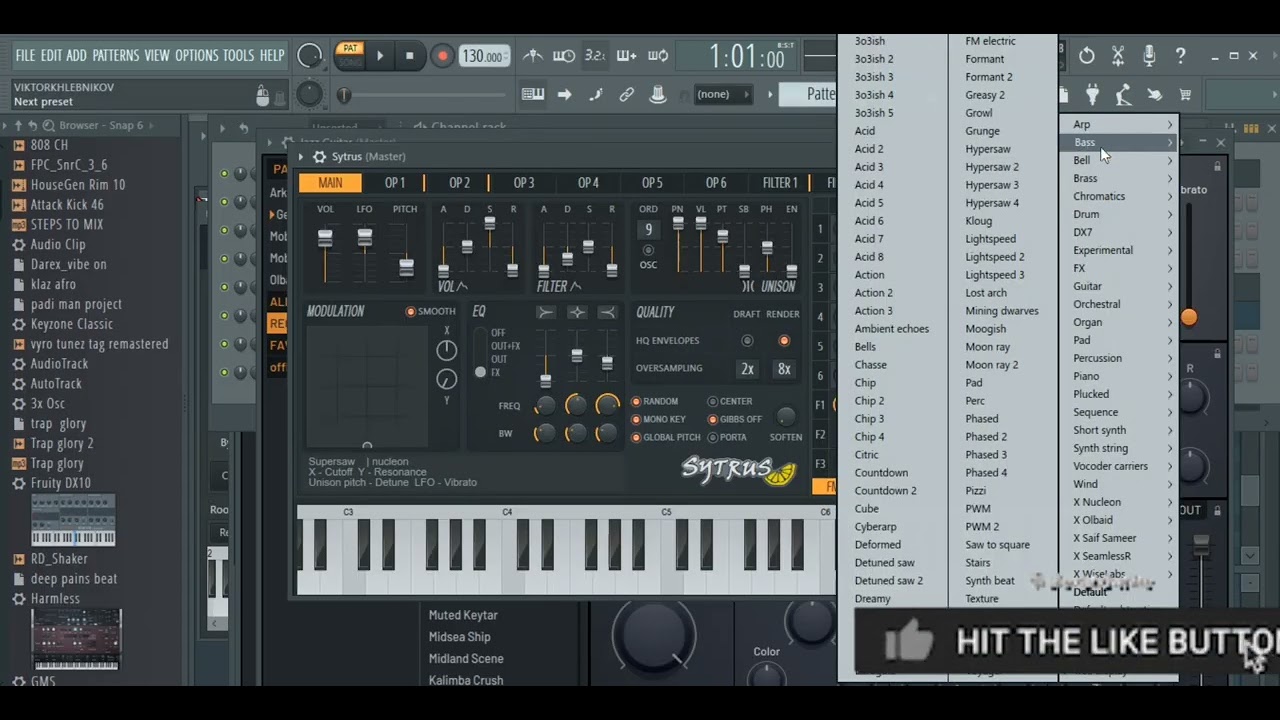The height and width of the screenshot is (720, 1280).
Task: Click the tempo field showing 130.000
Action: 484,56
